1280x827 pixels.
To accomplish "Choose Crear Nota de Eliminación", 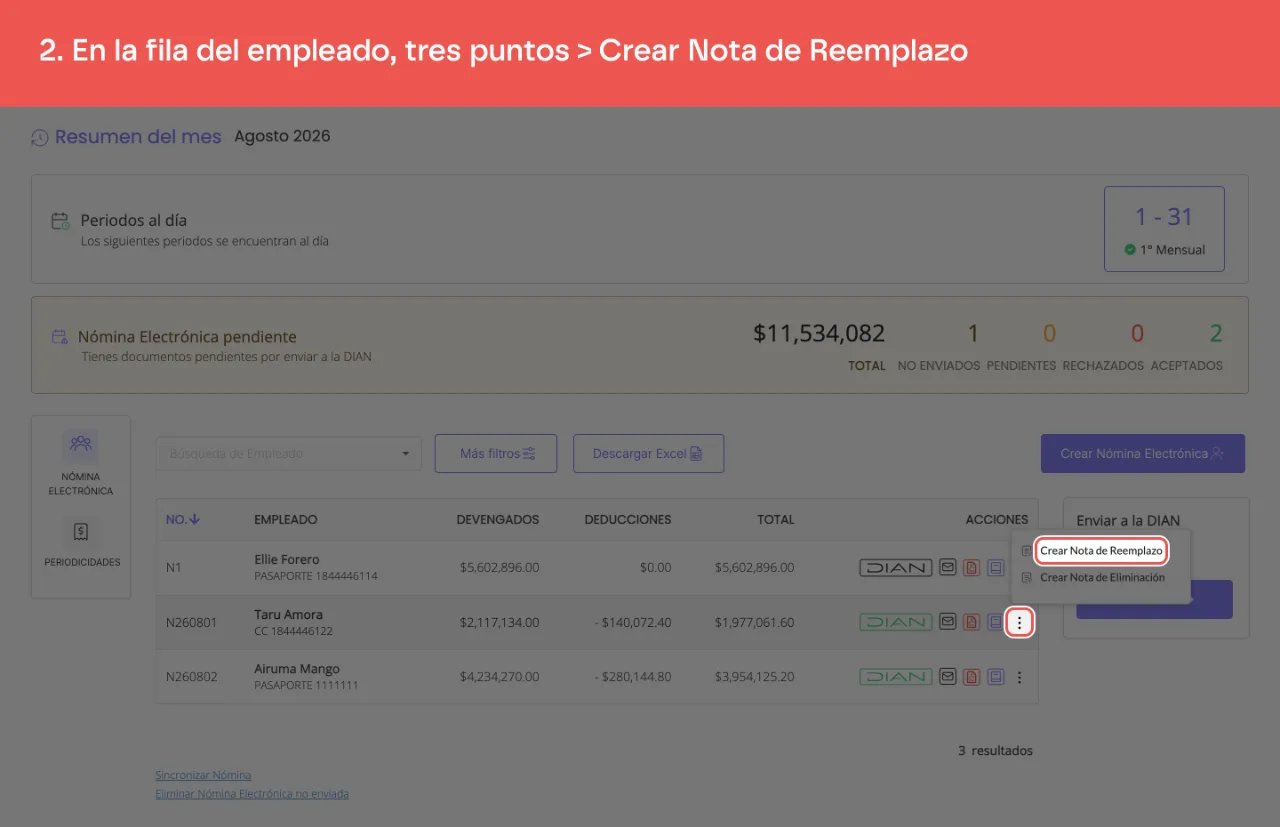I will pyautogui.click(x=1102, y=577).
